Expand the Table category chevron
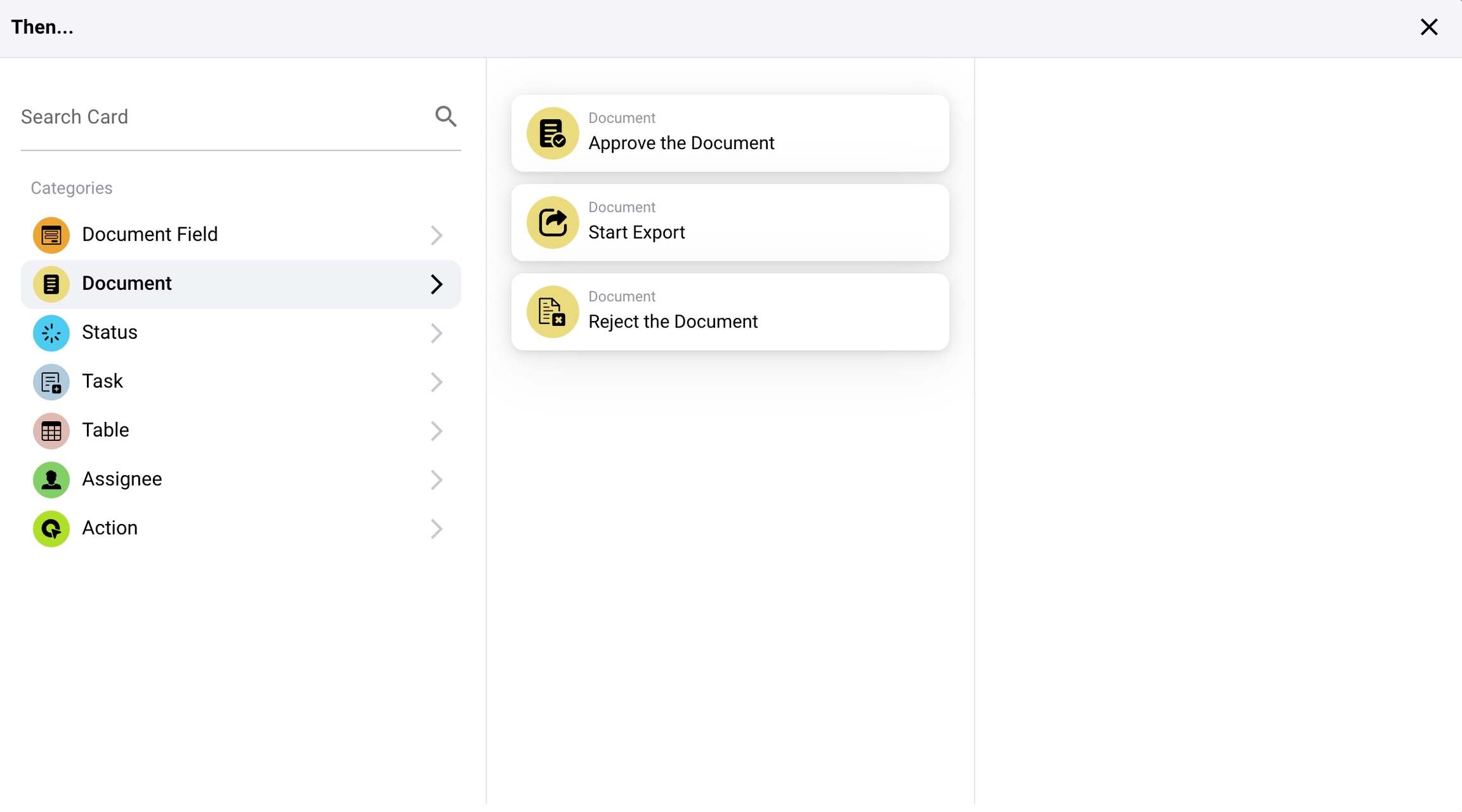 (436, 431)
